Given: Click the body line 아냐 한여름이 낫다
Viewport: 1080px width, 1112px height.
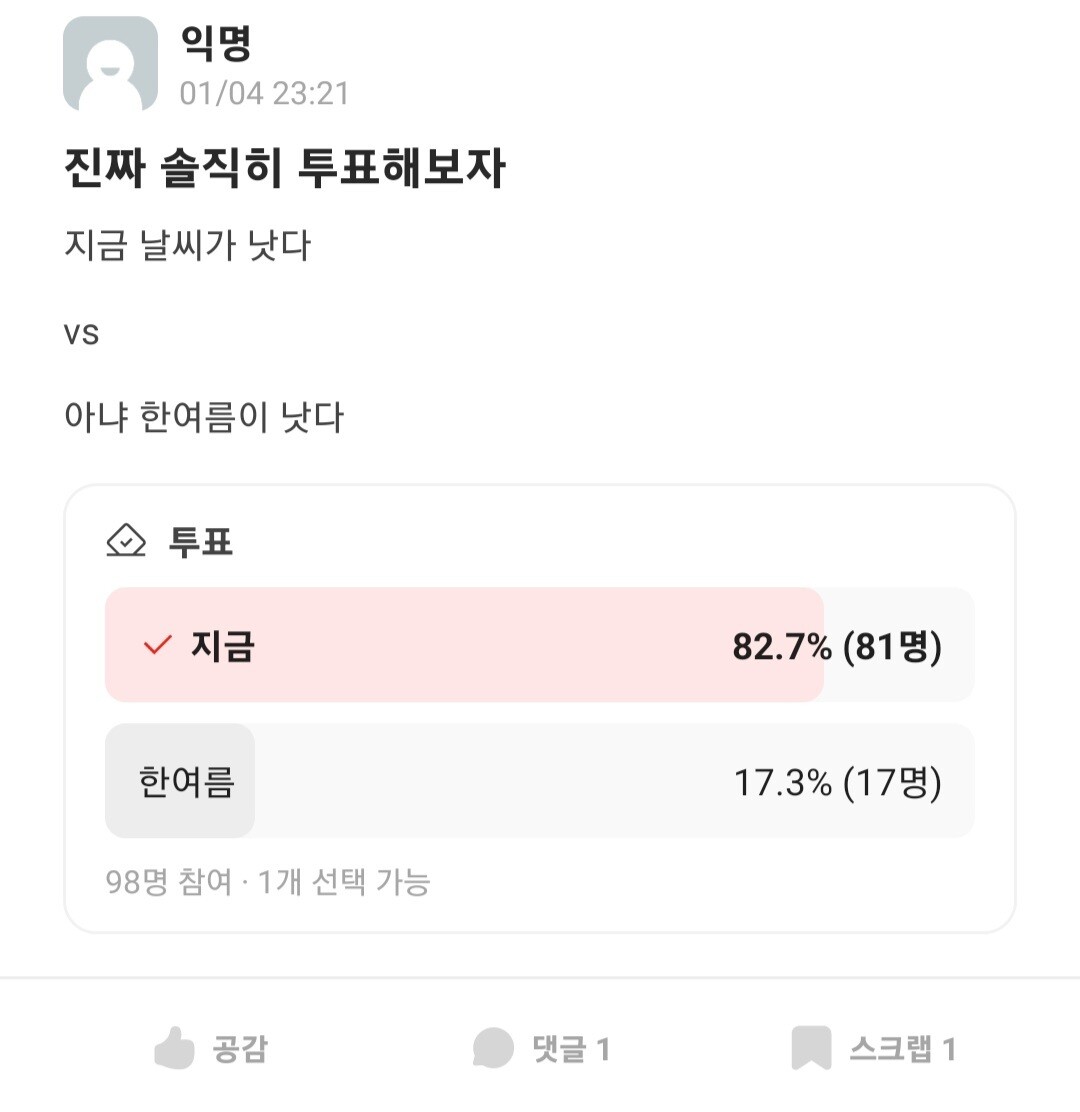Looking at the screenshot, I should point(204,417).
